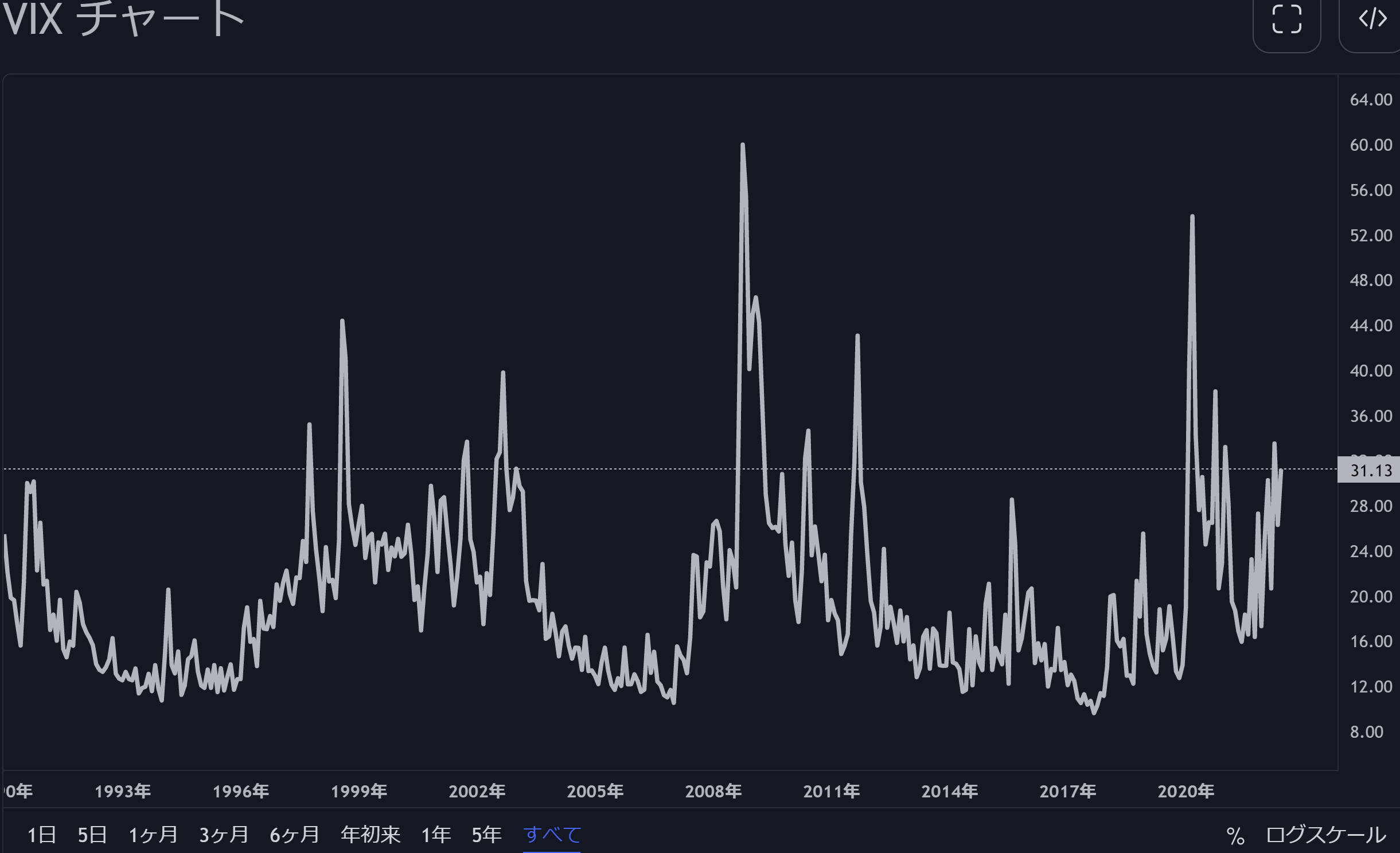Toggle ログスケール log scale
Screen dimensions: 1400x853
pos(1325,835)
